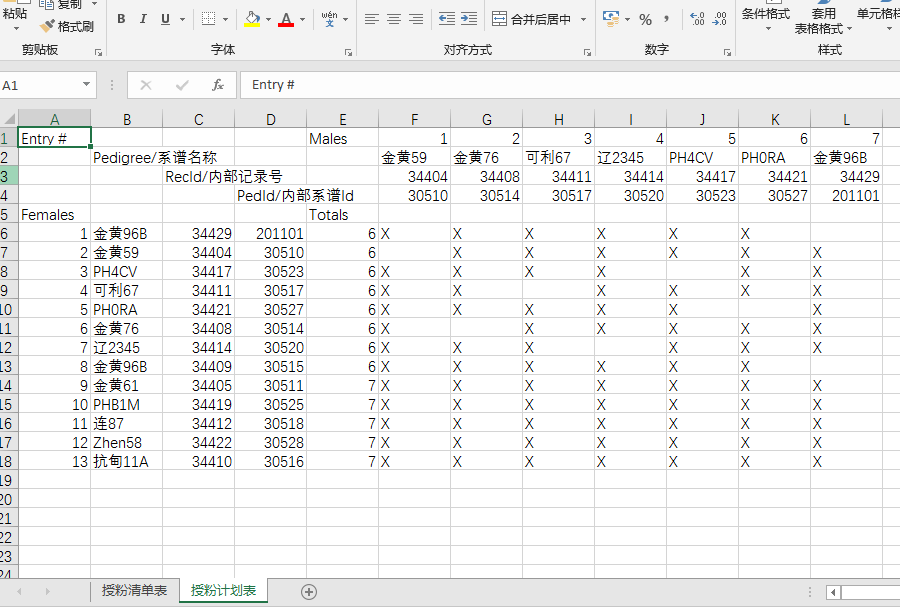
Task: Open borders dropdown arrow
Action: click(x=226, y=20)
